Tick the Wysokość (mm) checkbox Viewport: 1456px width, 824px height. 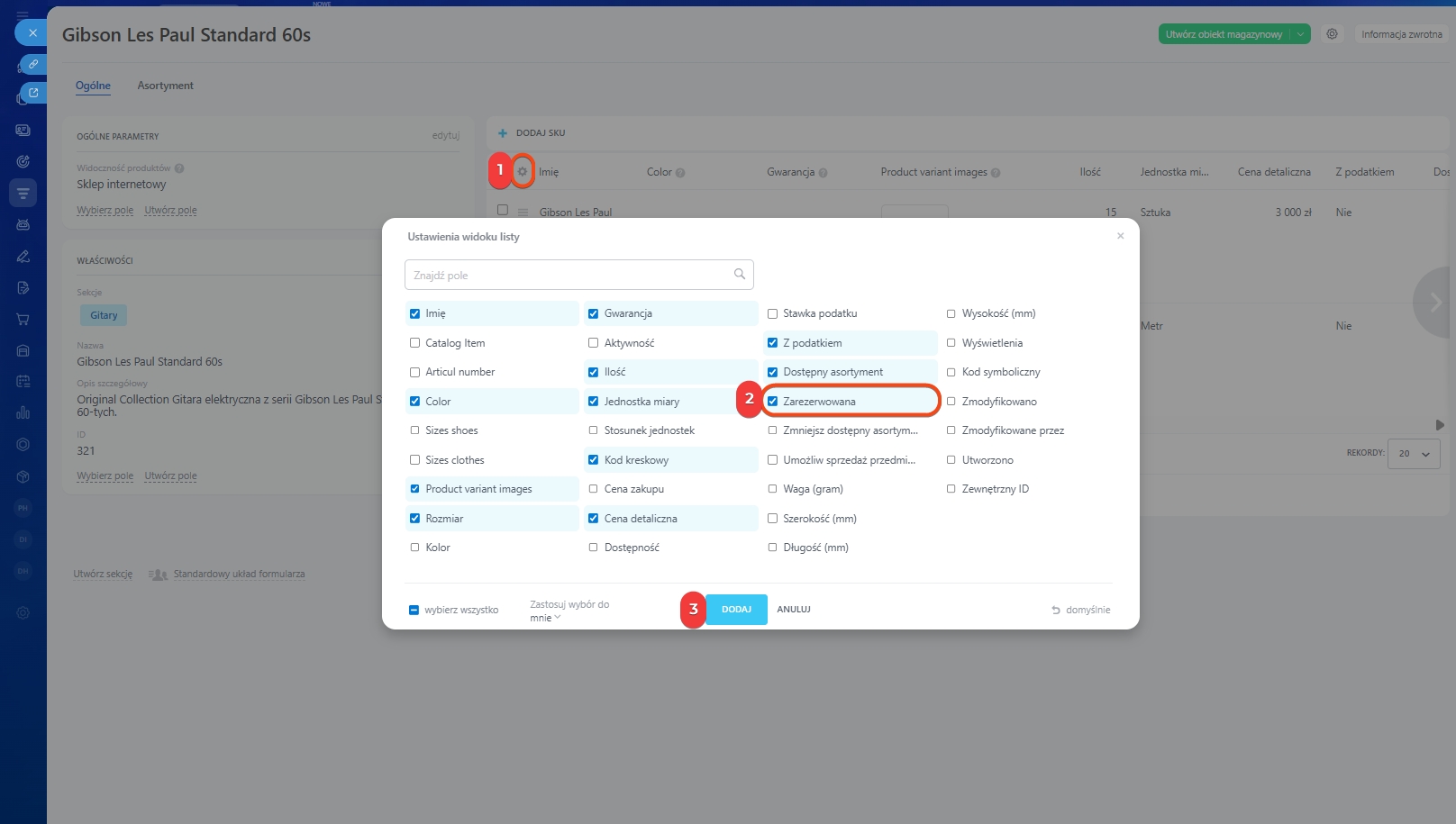(x=951, y=313)
